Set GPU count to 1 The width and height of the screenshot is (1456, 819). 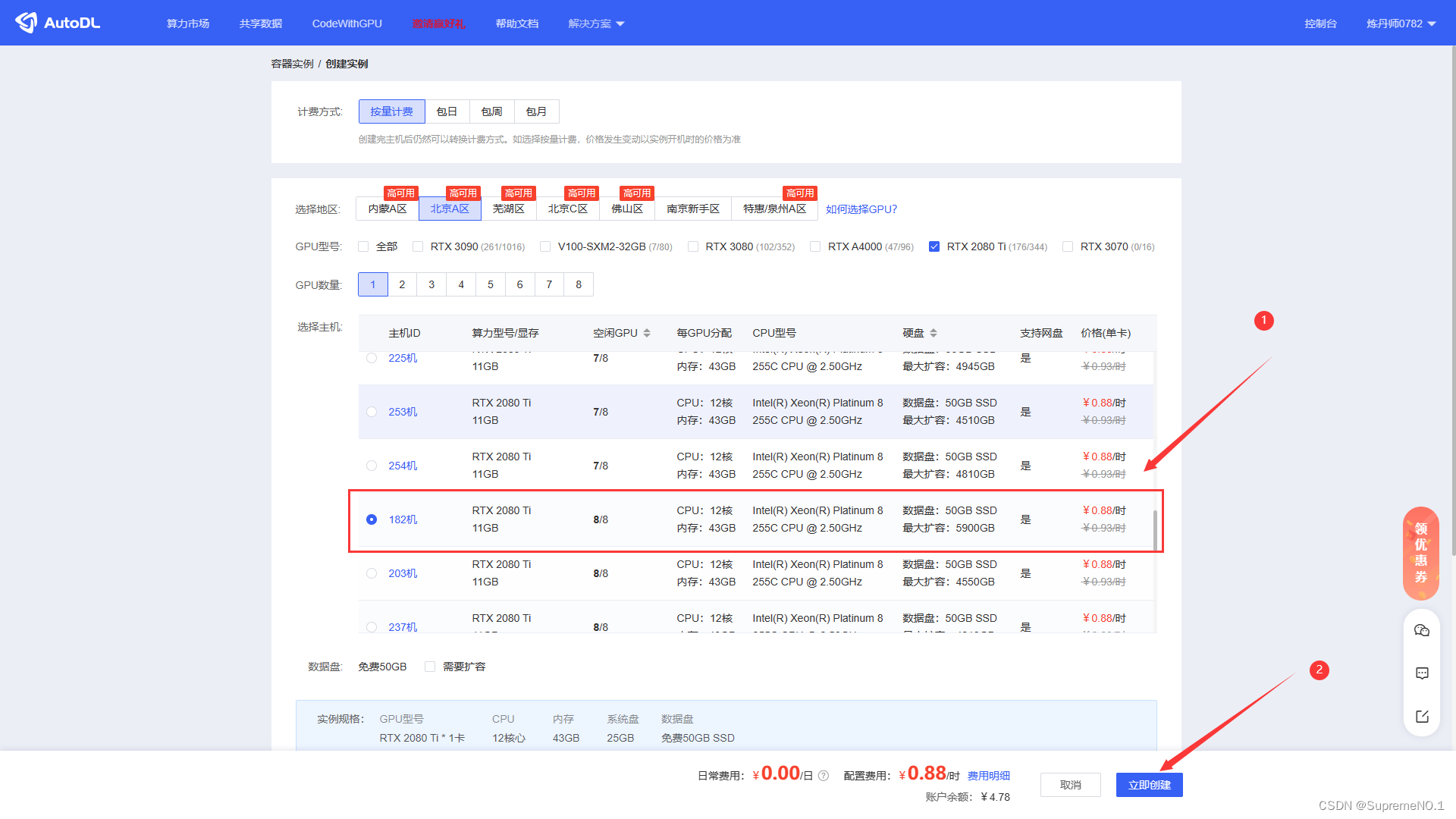point(373,284)
